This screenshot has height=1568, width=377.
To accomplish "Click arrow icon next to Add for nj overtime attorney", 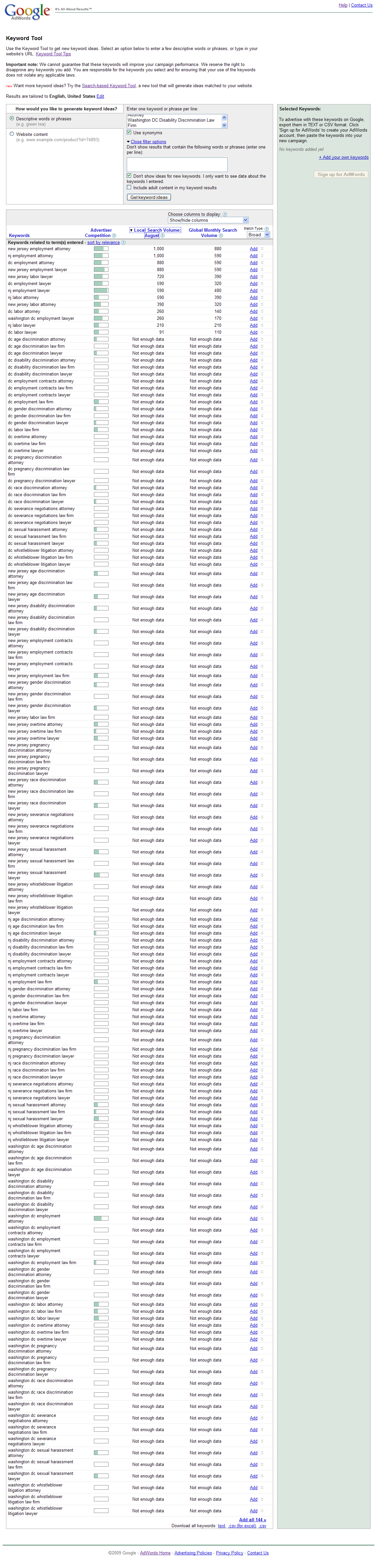I will coord(262,1016).
